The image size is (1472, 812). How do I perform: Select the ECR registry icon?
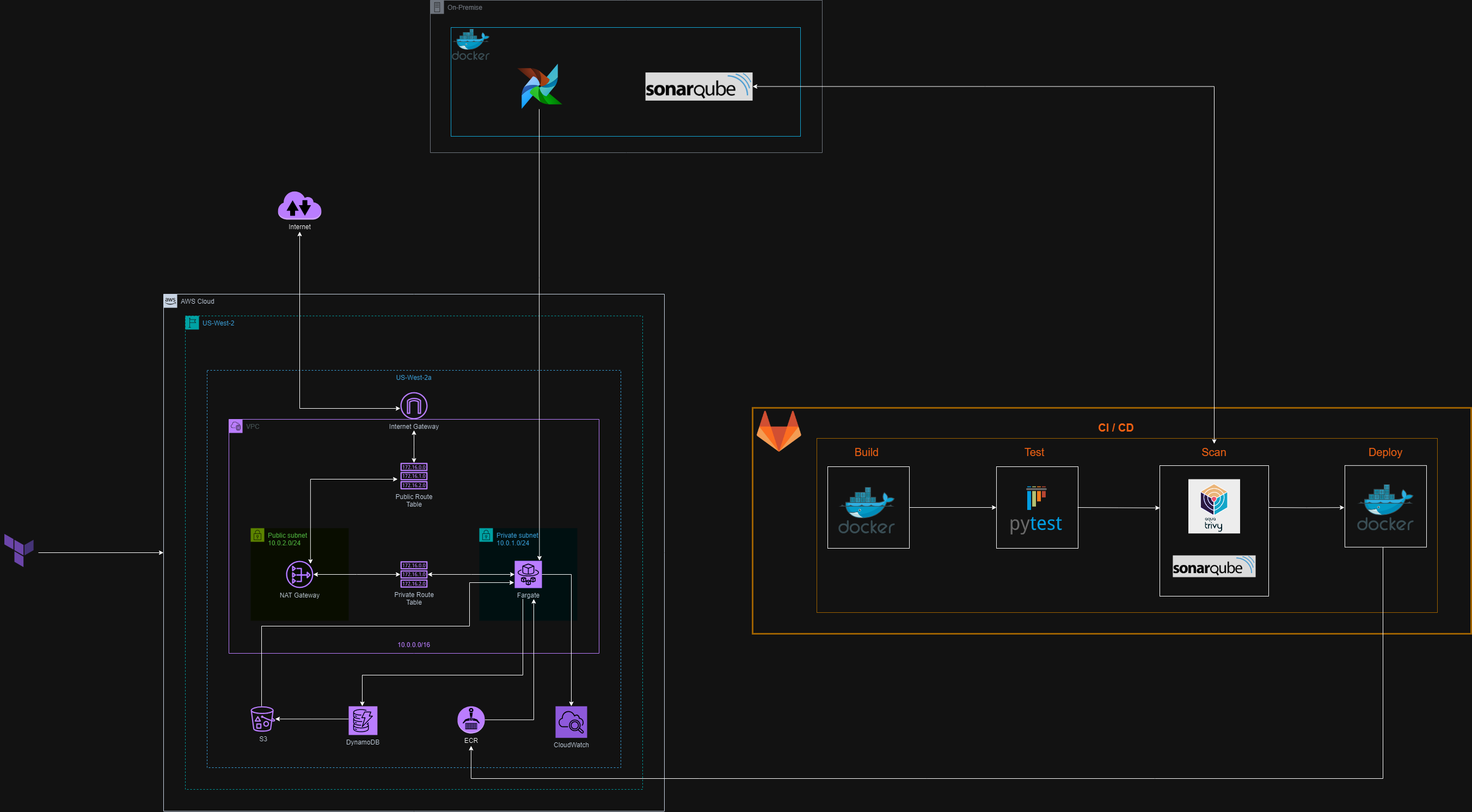tap(471, 719)
